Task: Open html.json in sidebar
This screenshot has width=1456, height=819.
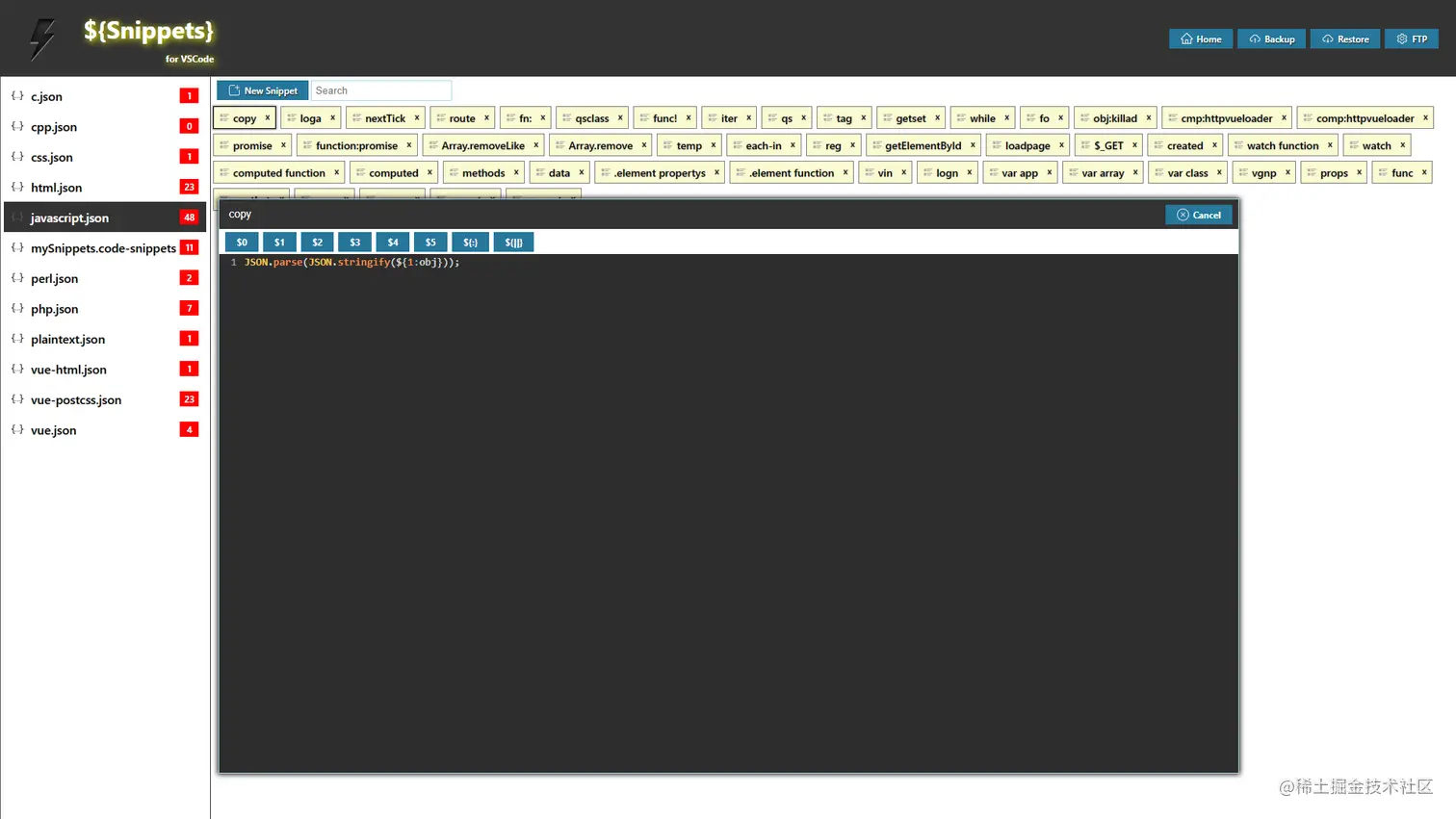Action: (105, 187)
